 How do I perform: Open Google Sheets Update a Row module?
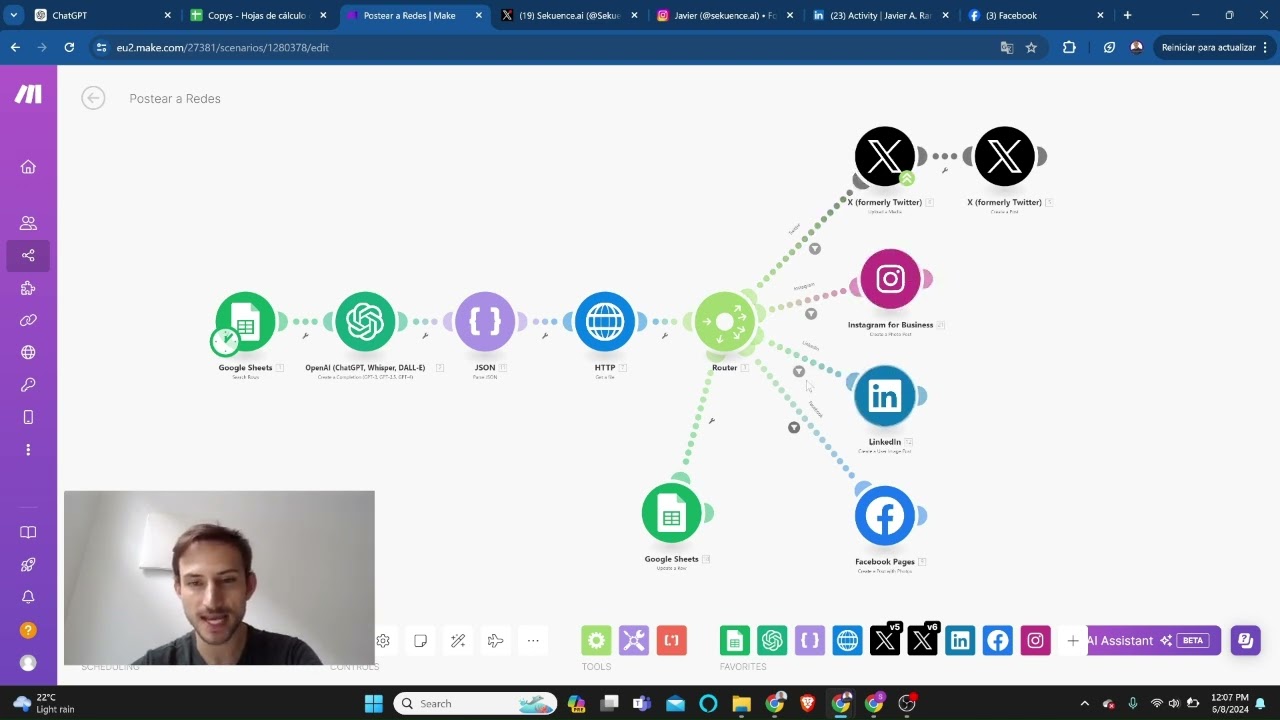coord(672,513)
